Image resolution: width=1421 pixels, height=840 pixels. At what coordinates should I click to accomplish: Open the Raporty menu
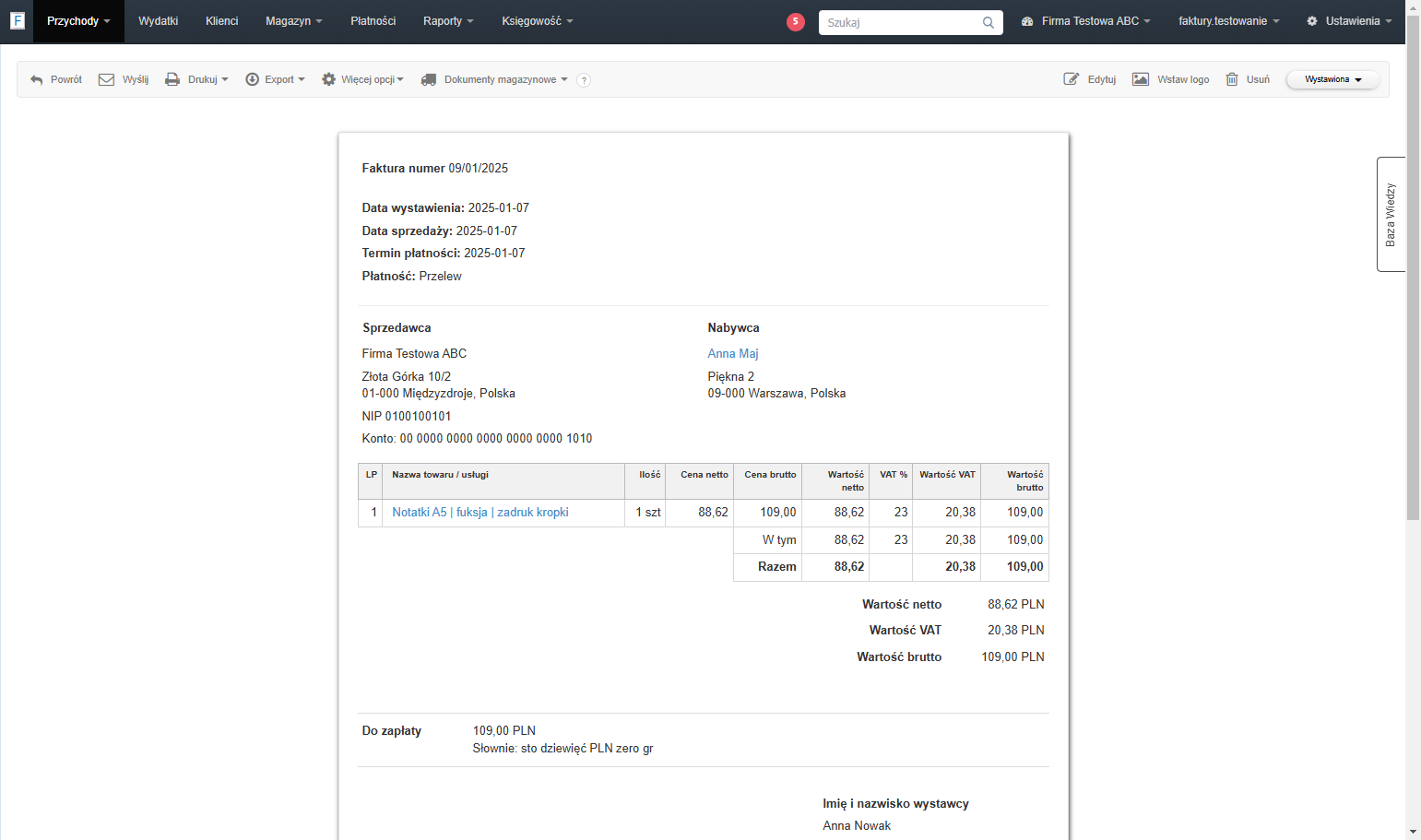[x=448, y=21]
